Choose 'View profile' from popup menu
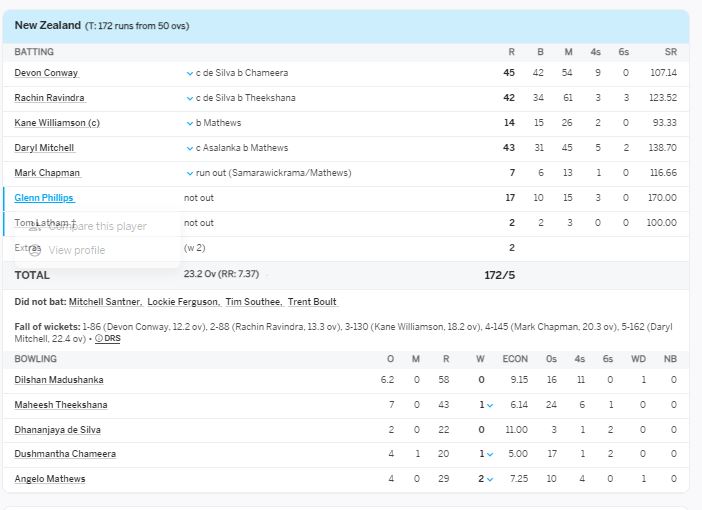The image size is (702, 510). (76, 250)
